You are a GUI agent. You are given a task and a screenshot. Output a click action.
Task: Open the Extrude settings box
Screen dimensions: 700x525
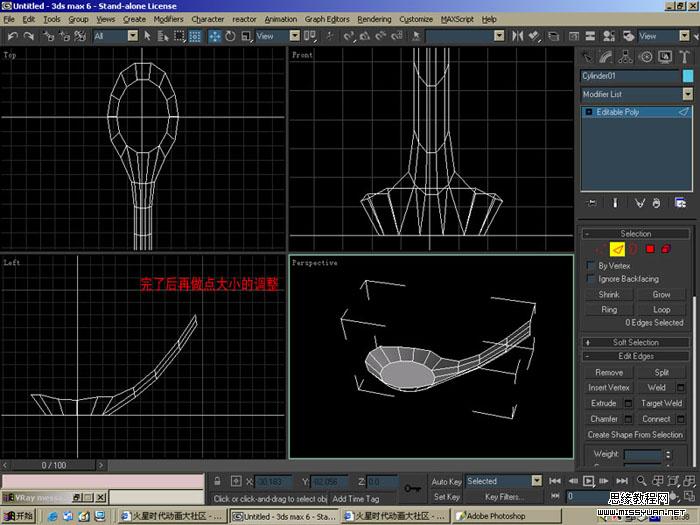628,404
